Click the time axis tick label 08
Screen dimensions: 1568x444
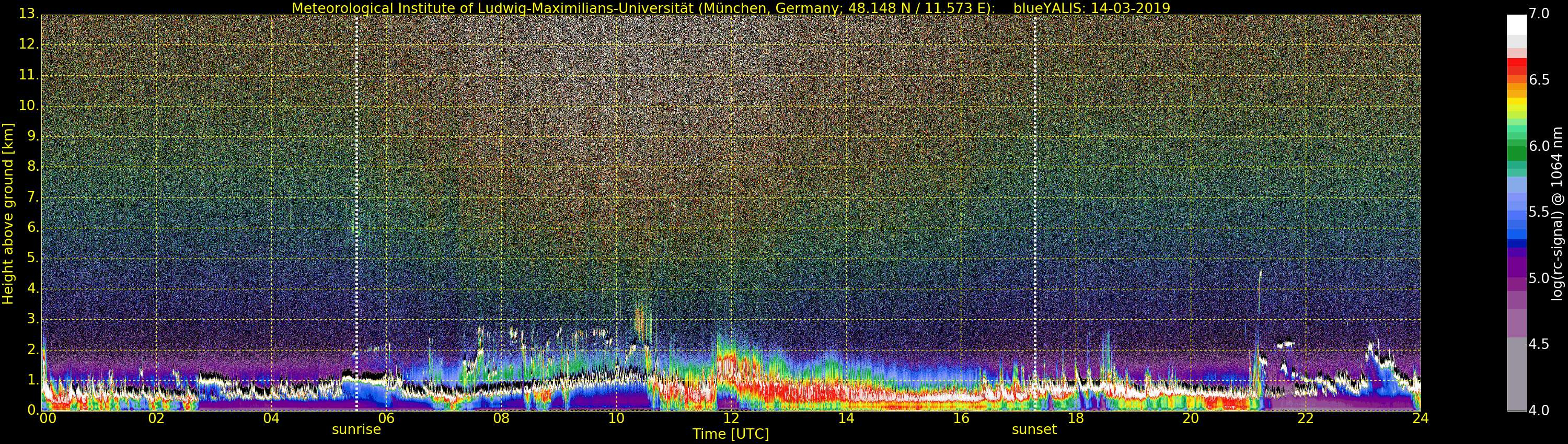click(501, 418)
